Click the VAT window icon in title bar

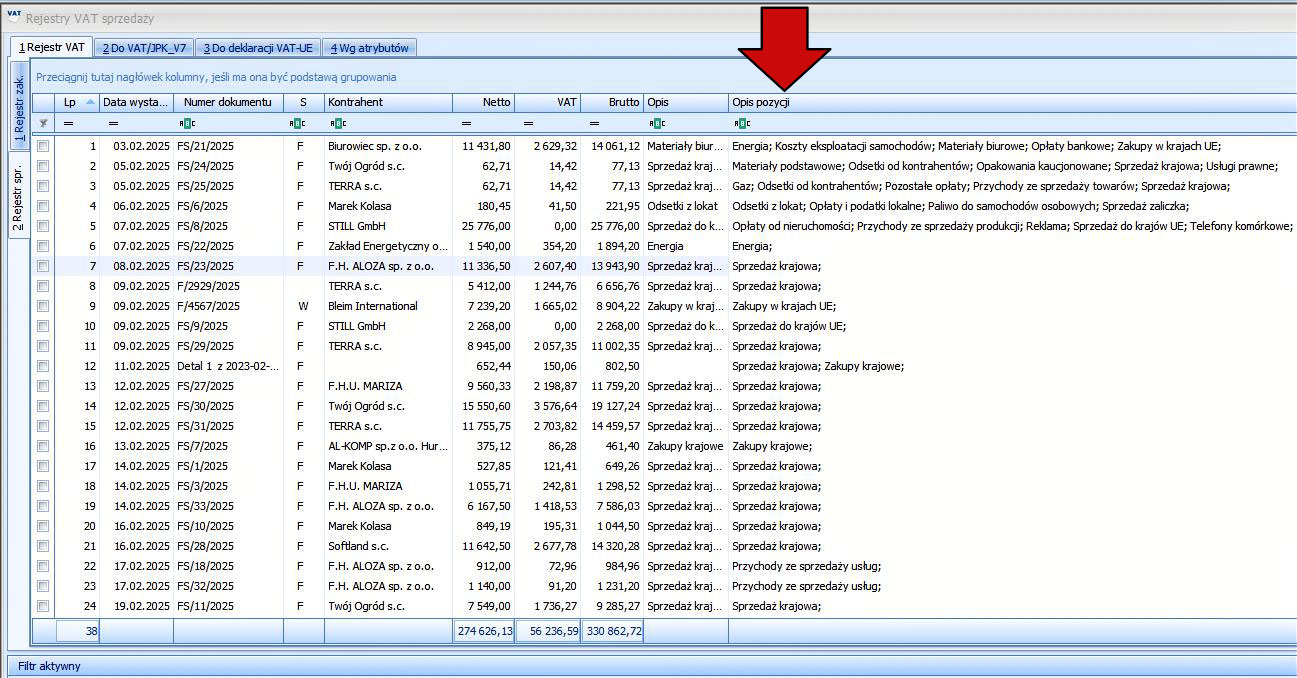14,18
